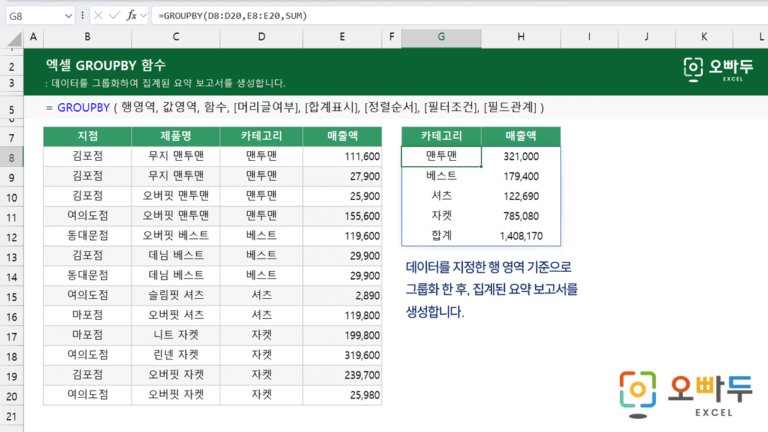Click the 제품명 table header cell
Viewport: 768px width, 432px height.
(x=176, y=136)
